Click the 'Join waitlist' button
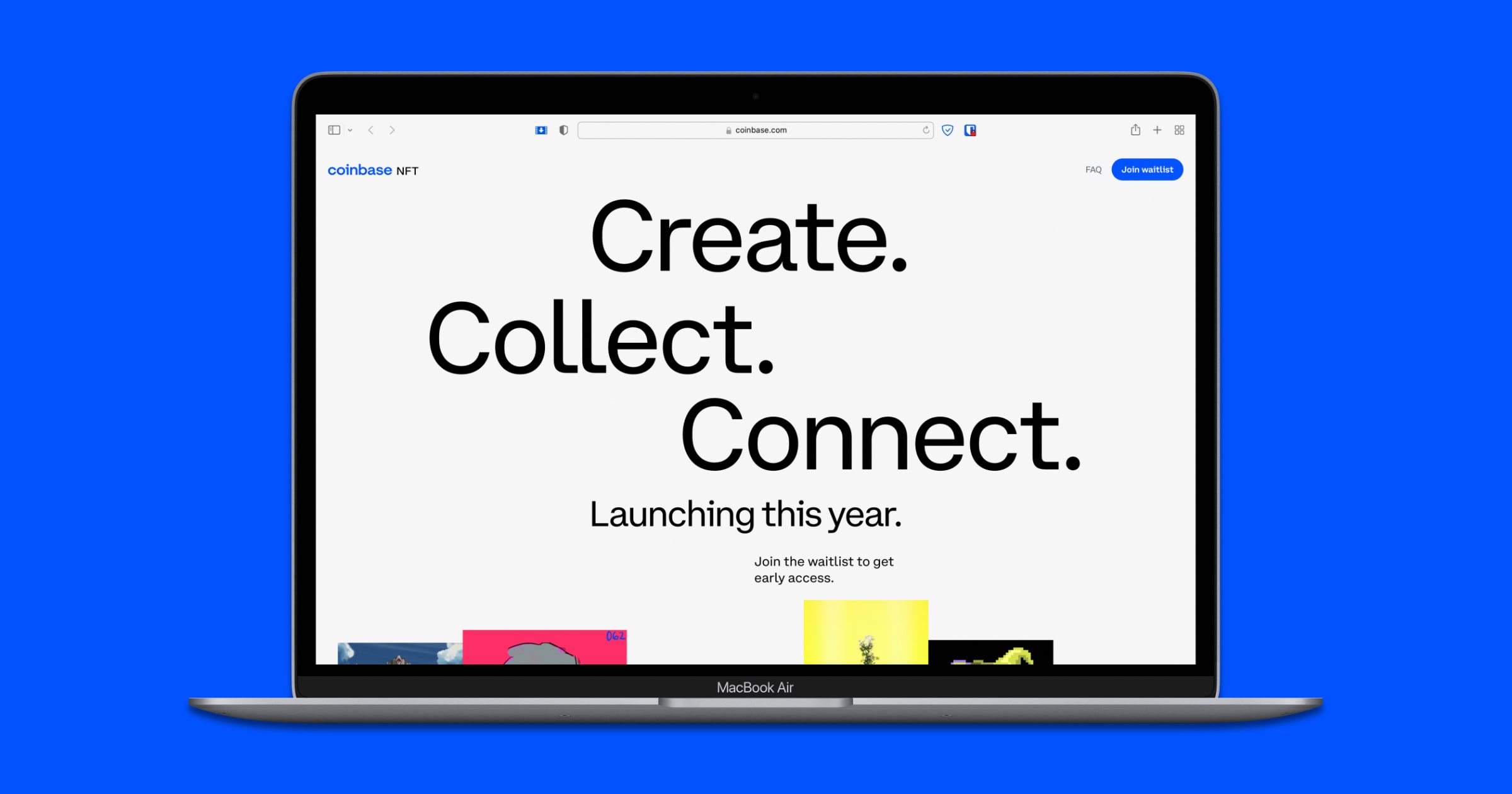Screen dimensions: 1512x794 [x=1148, y=169]
